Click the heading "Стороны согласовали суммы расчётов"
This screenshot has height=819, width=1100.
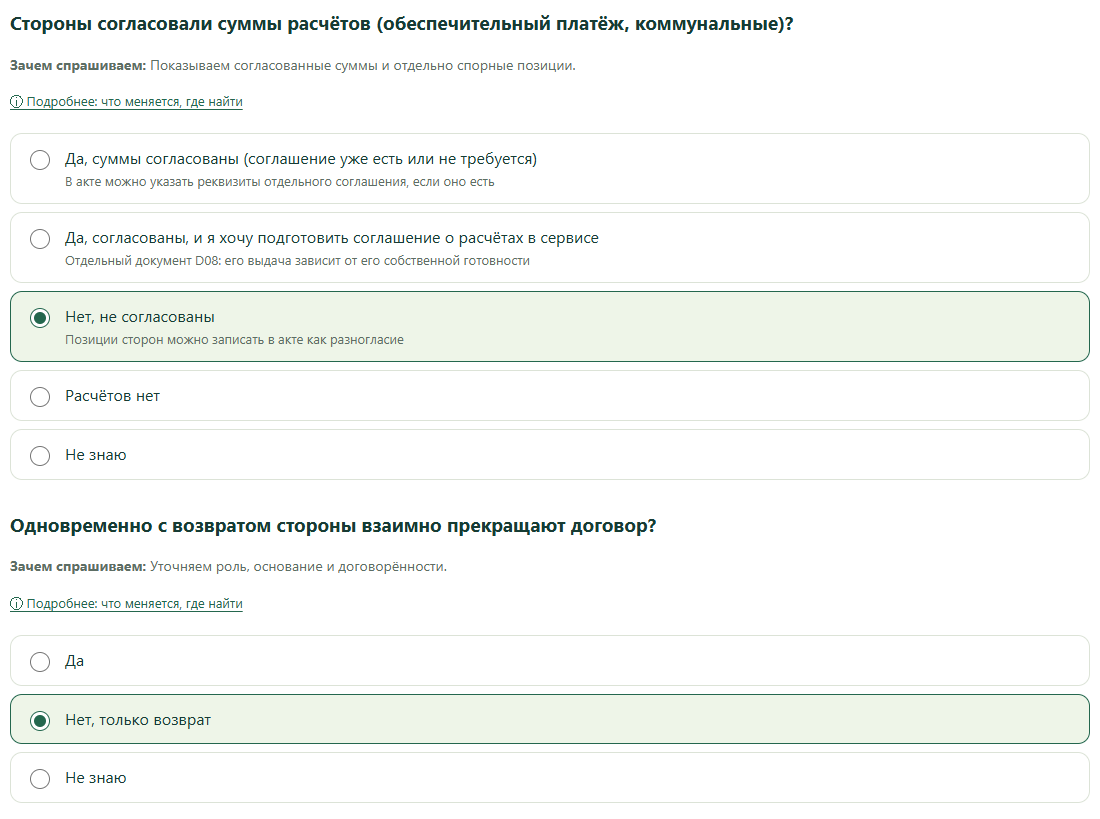tap(401, 24)
